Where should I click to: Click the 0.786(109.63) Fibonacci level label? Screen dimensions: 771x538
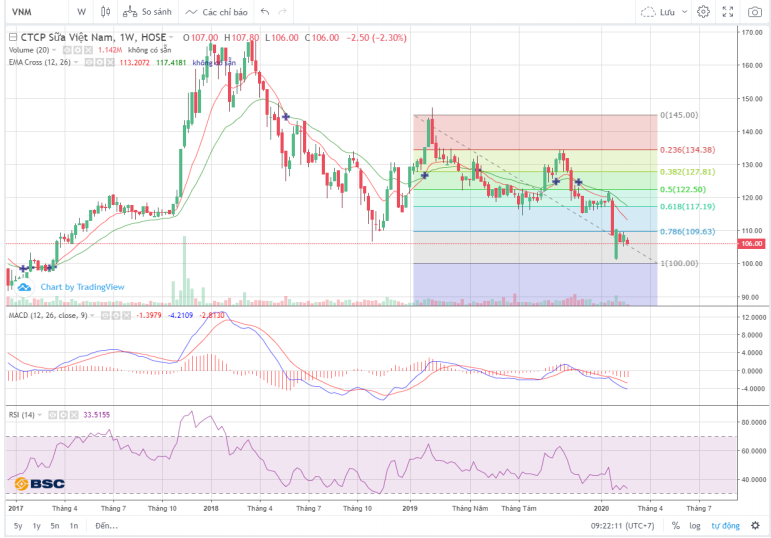point(687,231)
